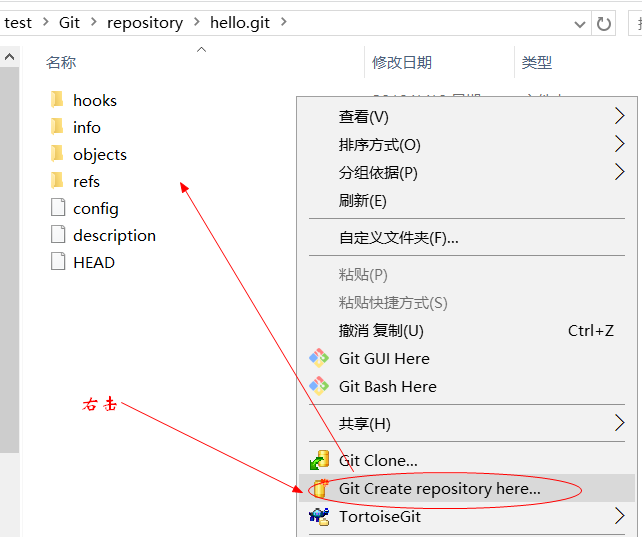Screen dimensions: 642x537
Task: Select the HEAD file name
Action: (x=94, y=262)
